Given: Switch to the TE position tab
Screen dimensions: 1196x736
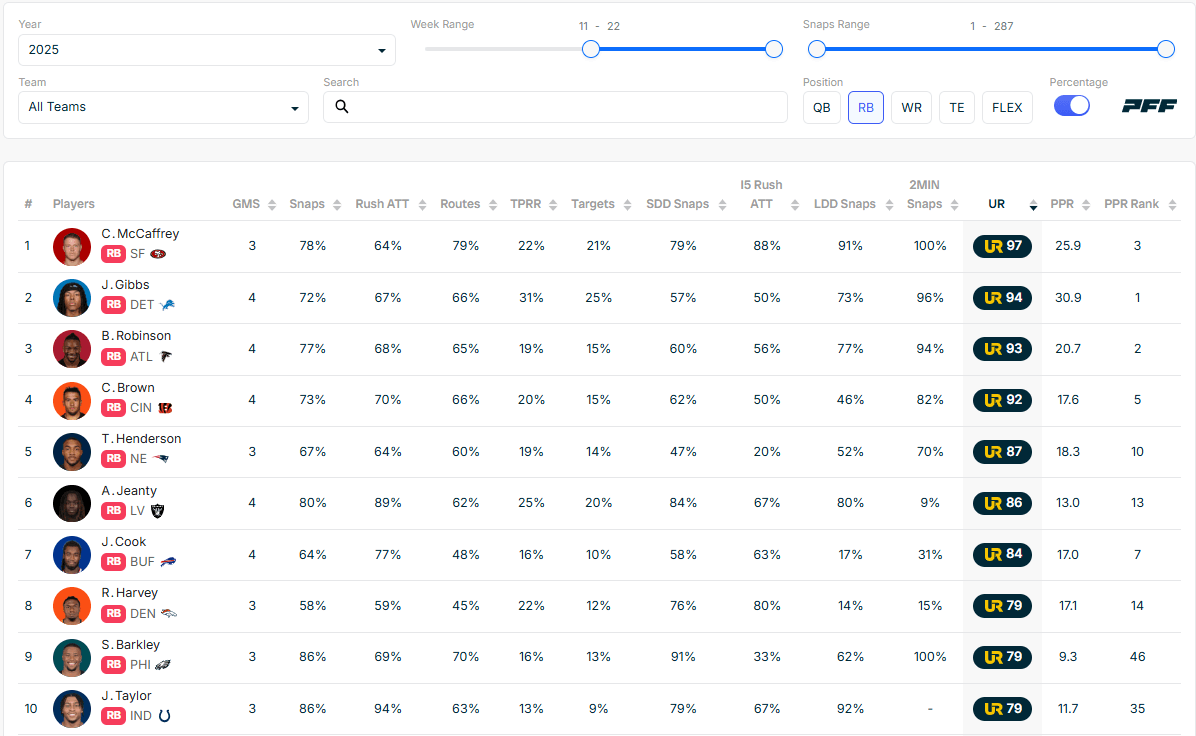Looking at the screenshot, I should 956,107.
